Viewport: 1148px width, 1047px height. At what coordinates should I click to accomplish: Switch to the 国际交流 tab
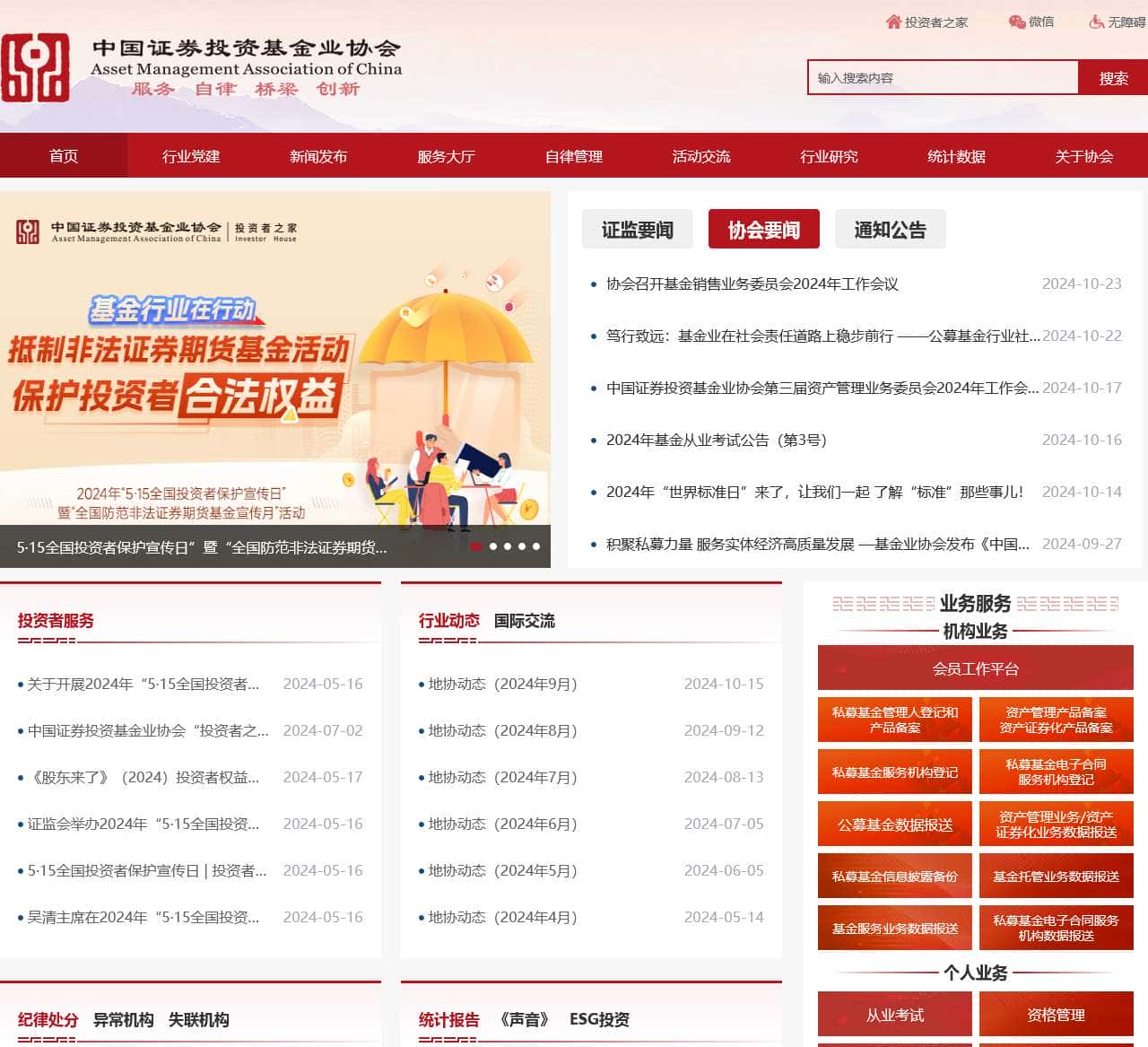(525, 620)
